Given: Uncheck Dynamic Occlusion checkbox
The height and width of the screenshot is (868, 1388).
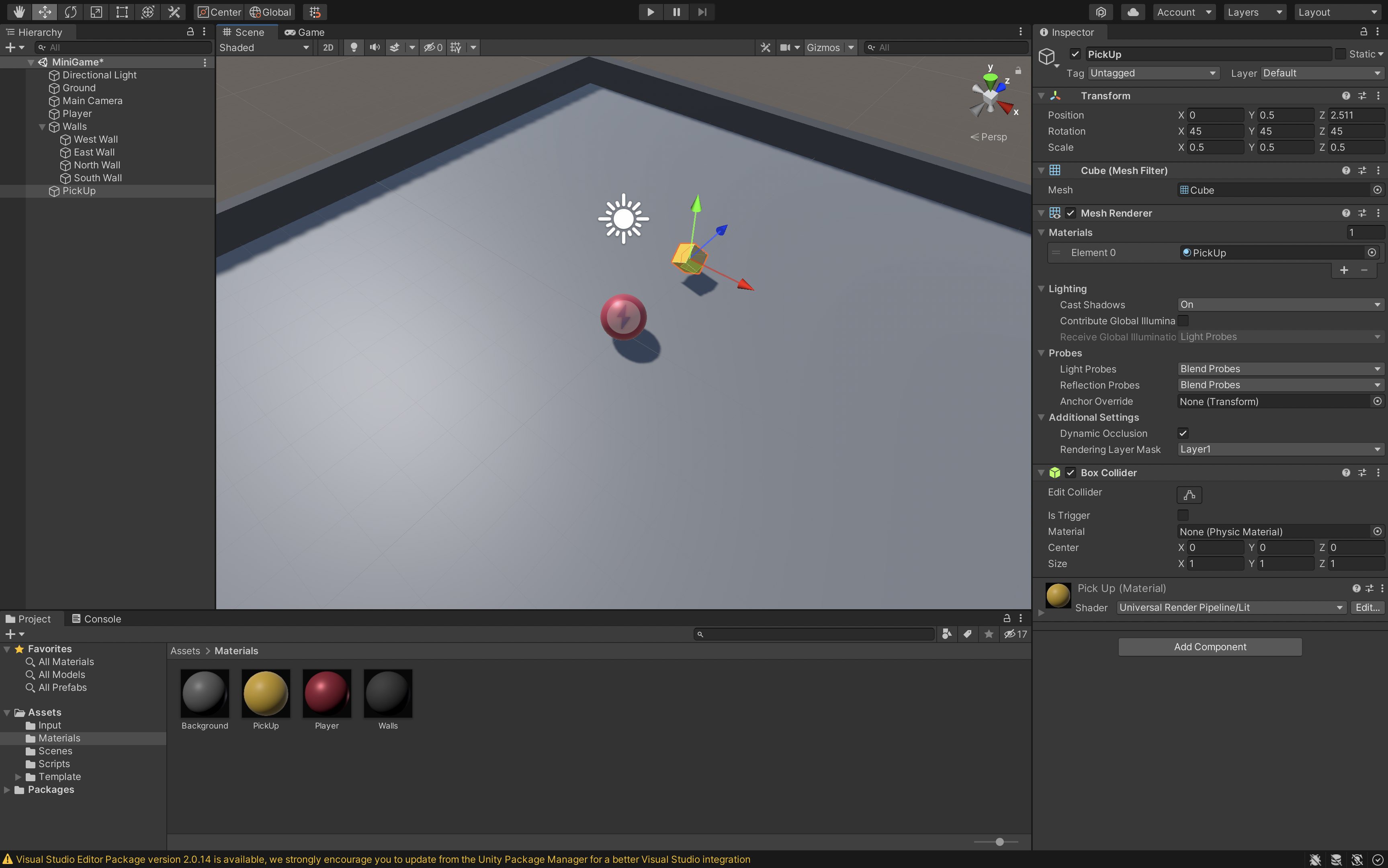Looking at the screenshot, I should coord(1183,434).
